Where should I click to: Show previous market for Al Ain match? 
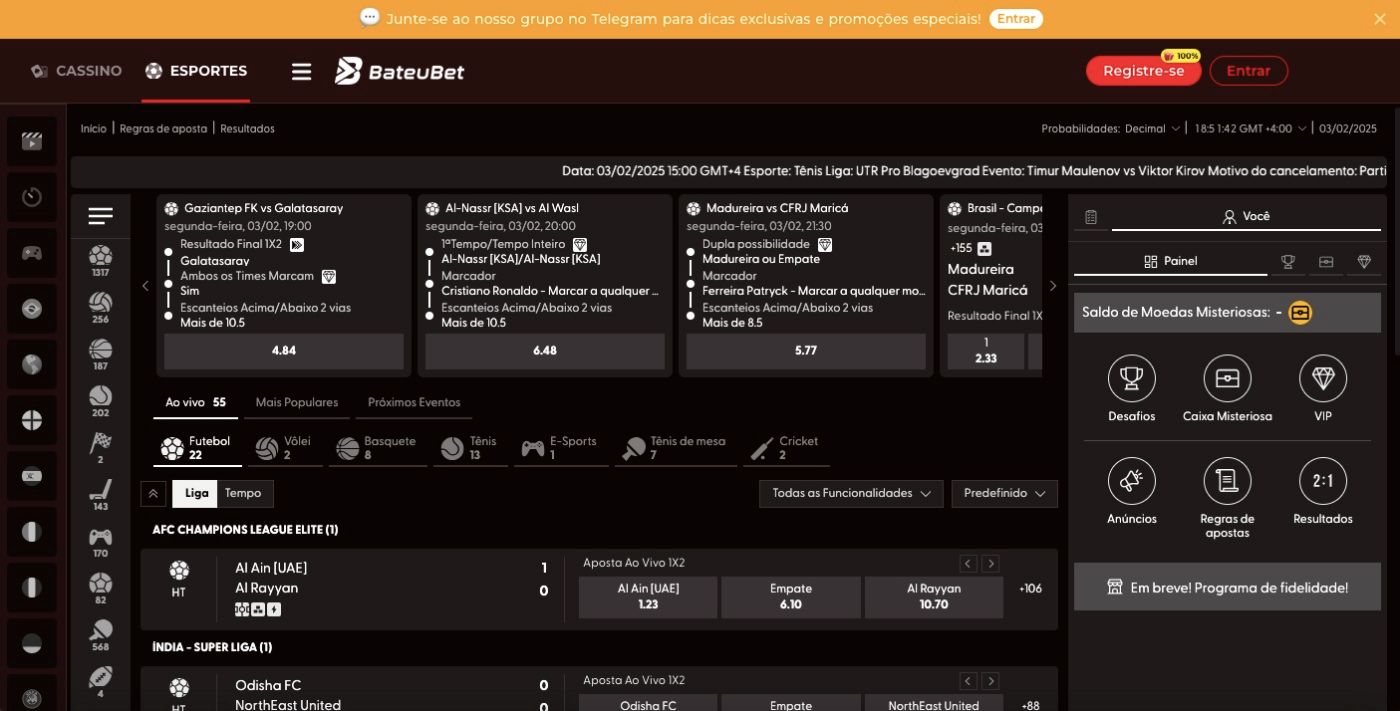(x=968, y=564)
